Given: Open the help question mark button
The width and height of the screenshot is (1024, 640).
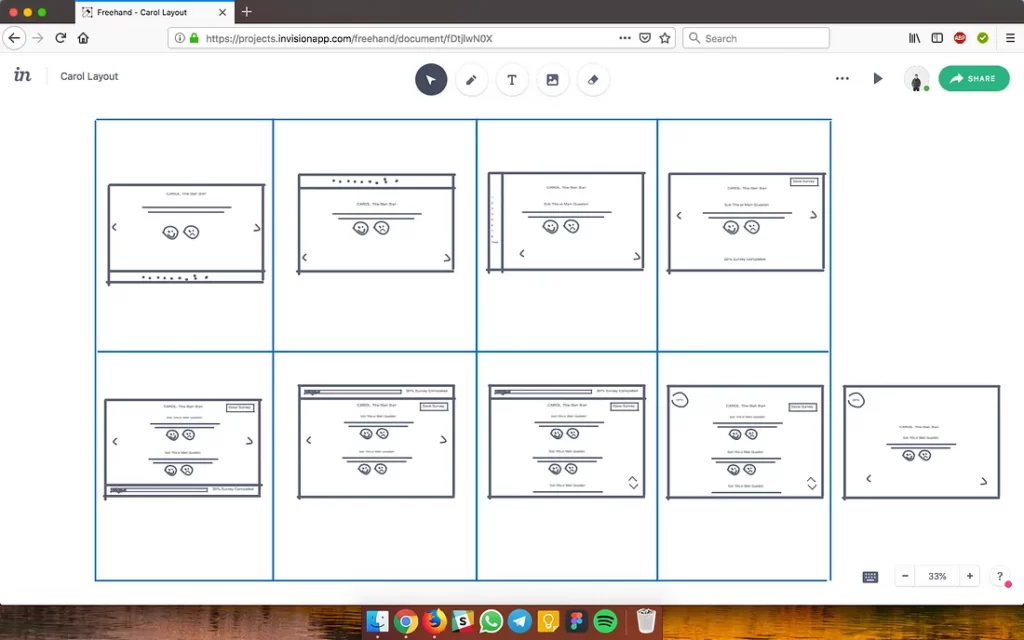Looking at the screenshot, I should tap(999, 577).
